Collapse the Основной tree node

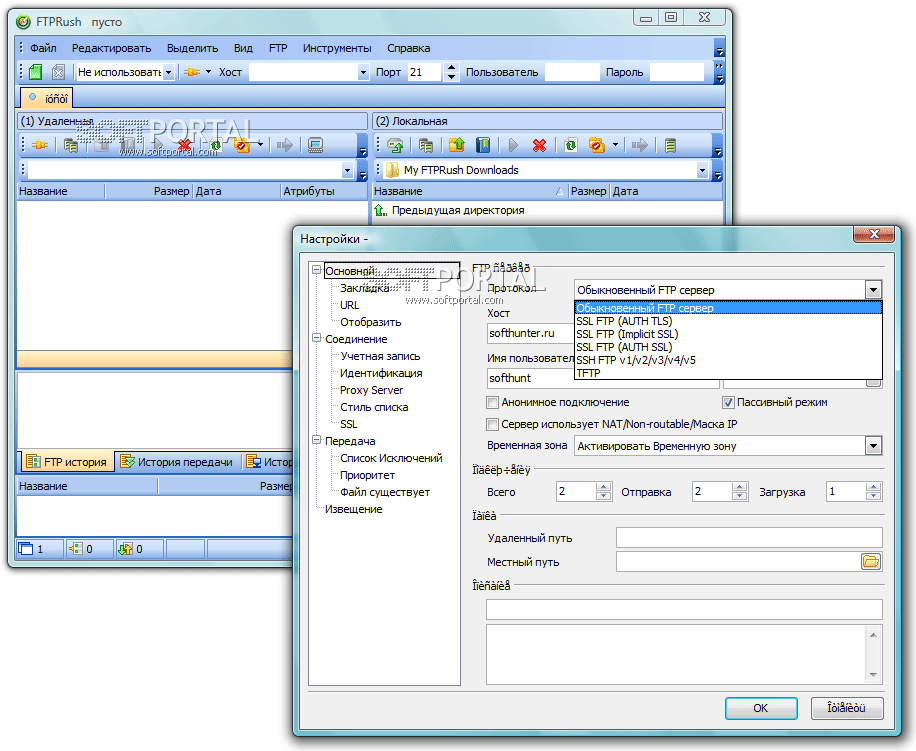point(317,270)
